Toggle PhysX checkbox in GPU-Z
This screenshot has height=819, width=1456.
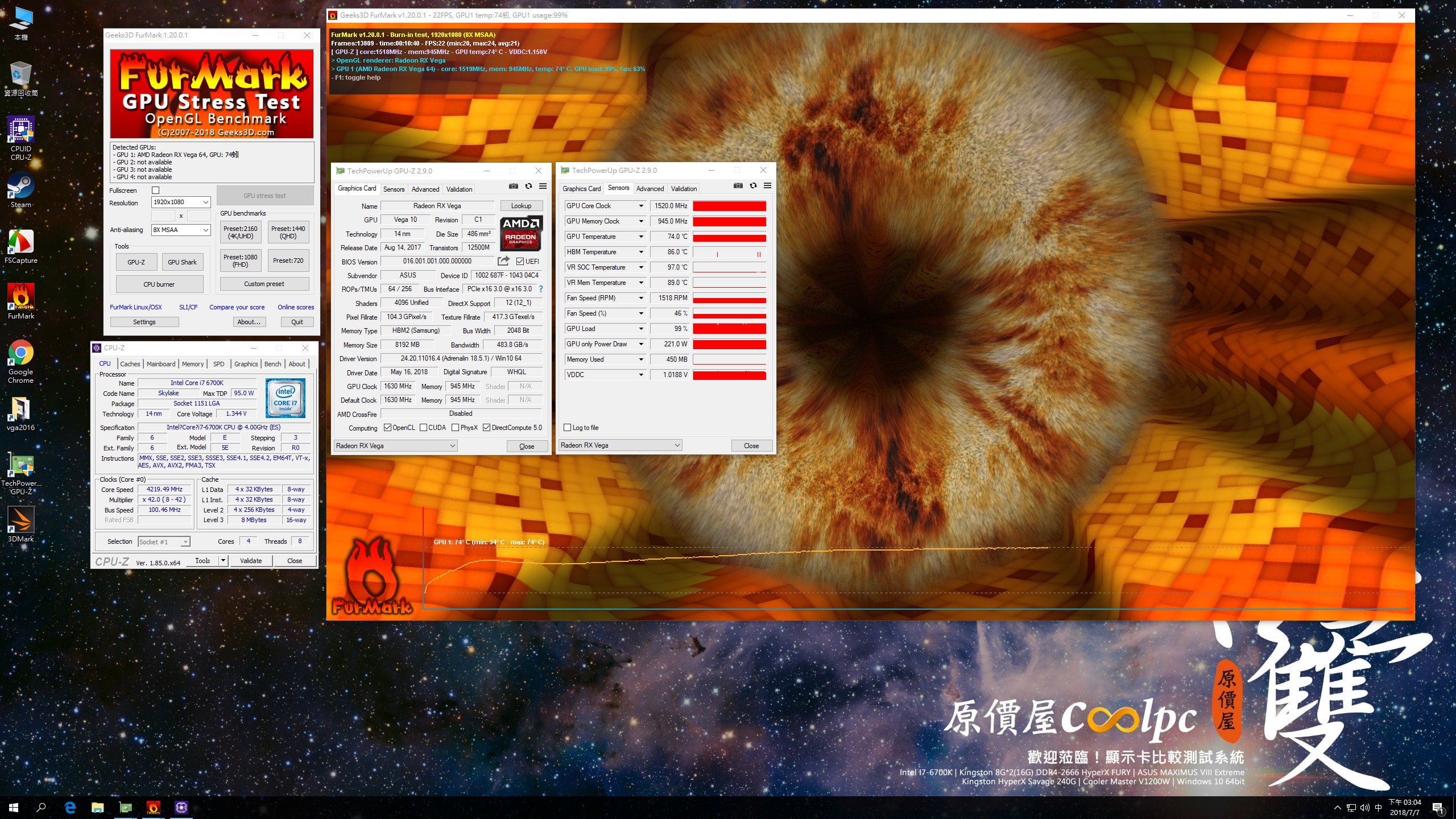coord(455,428)
